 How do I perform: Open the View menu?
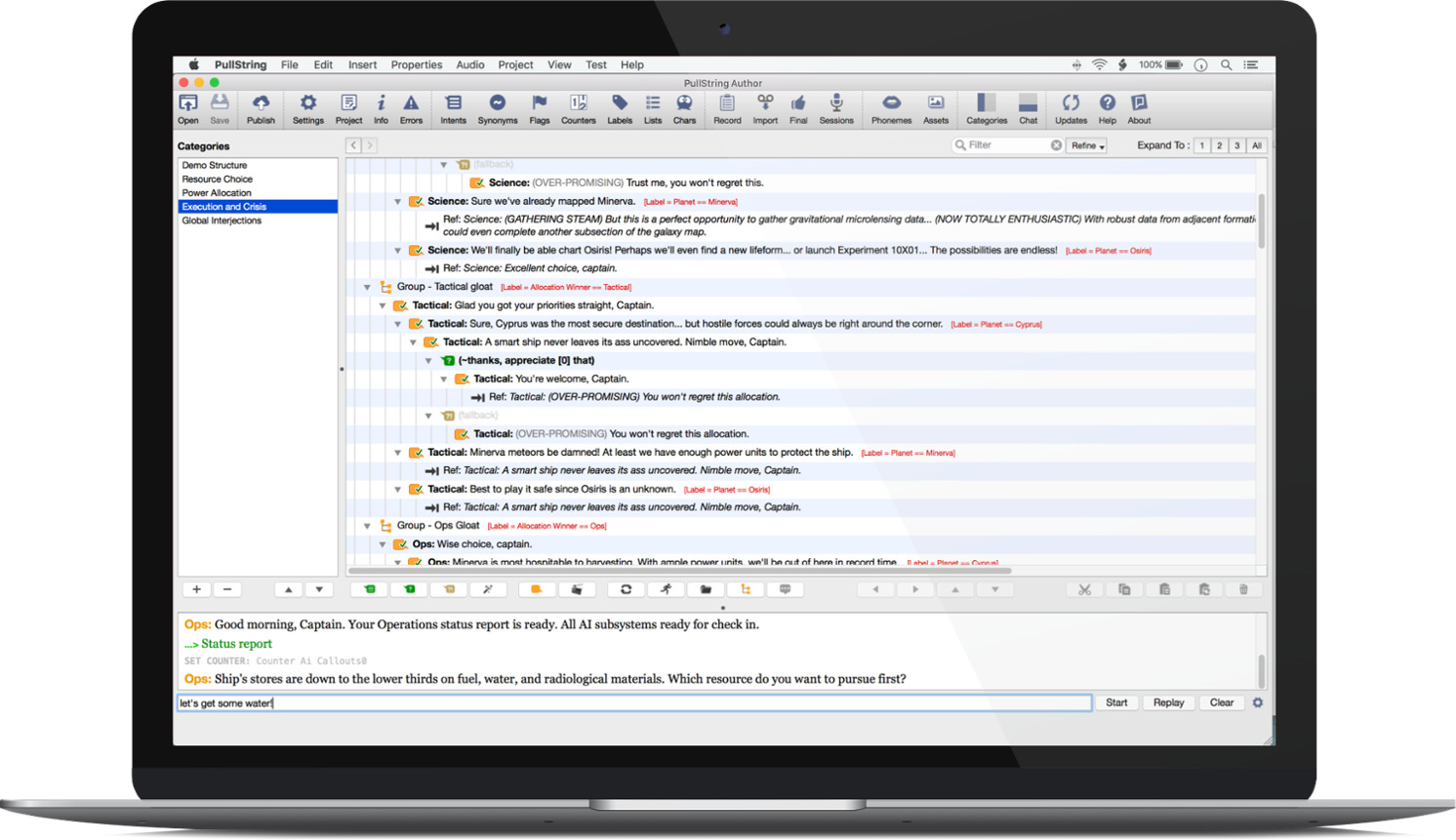tap(559, 64)
